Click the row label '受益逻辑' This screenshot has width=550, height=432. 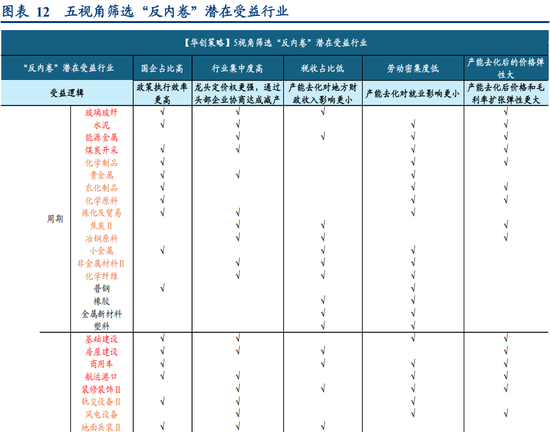(67, 93)
